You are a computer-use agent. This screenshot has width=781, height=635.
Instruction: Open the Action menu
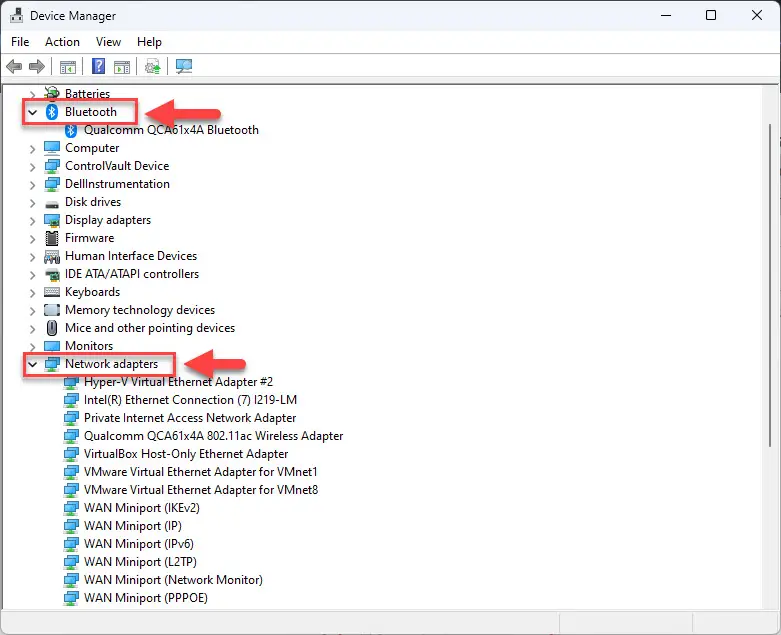coord(62,42)
